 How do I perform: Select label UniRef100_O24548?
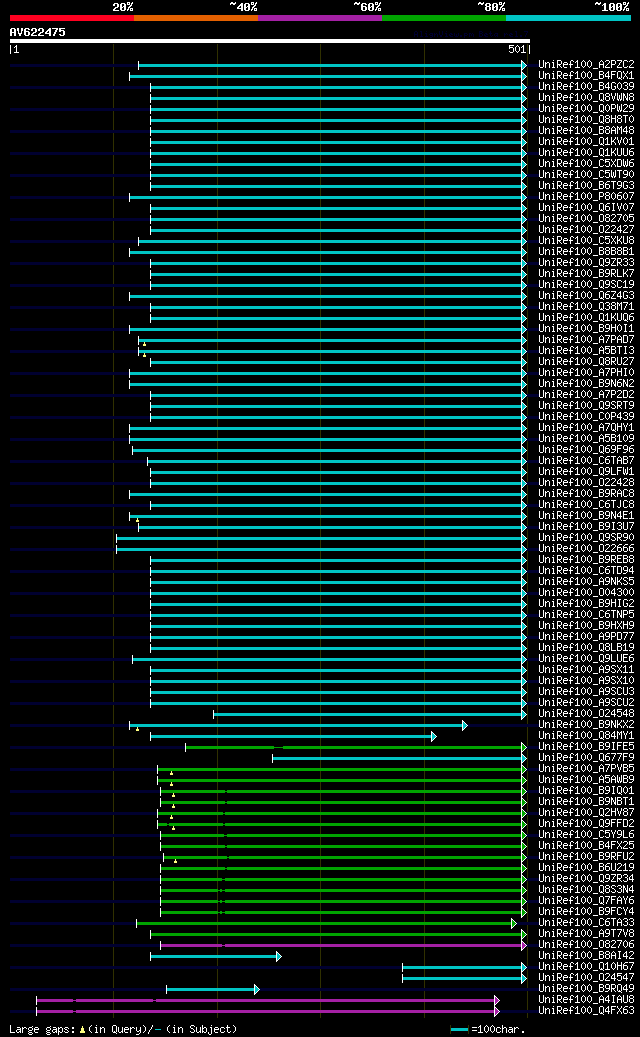click(x=586, y=714)
